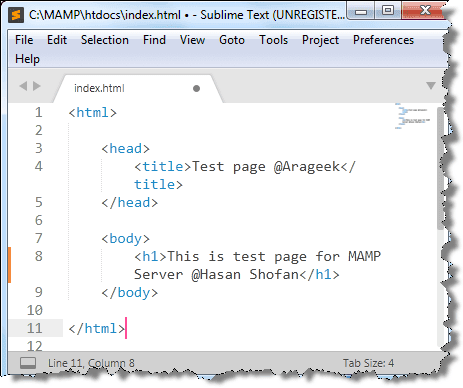Click the code minimap preview
This screenshot has width=463, height=388.
point(413,116)
